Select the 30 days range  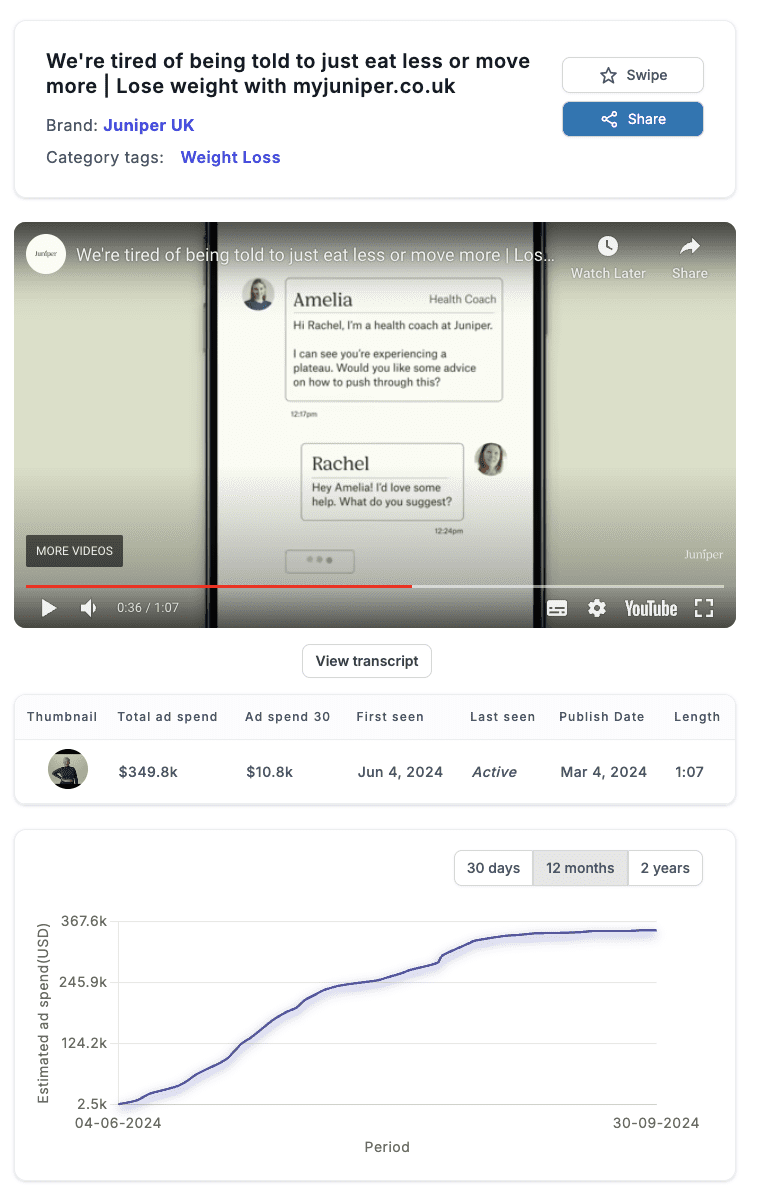pos(493,868)
